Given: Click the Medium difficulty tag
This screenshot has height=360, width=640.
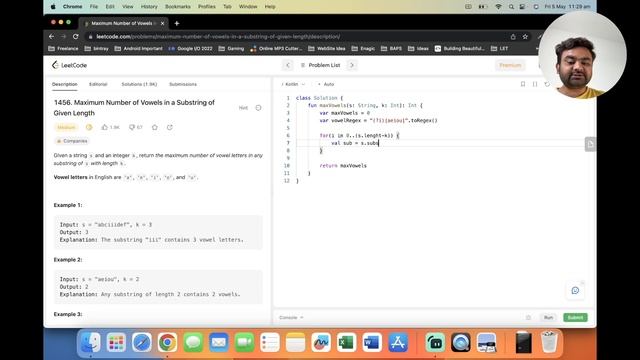Looking at the screenshot, I should pyautogui.click(x=66, y=127).
